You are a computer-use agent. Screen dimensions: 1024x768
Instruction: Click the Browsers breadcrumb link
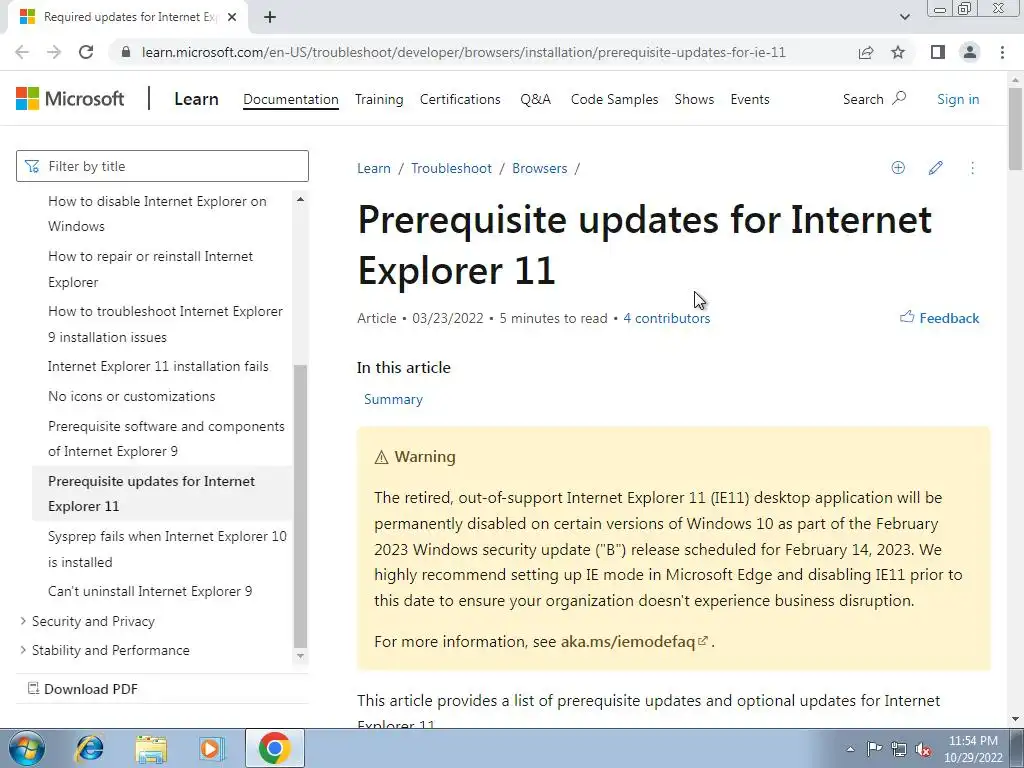[x=539, y=168]
